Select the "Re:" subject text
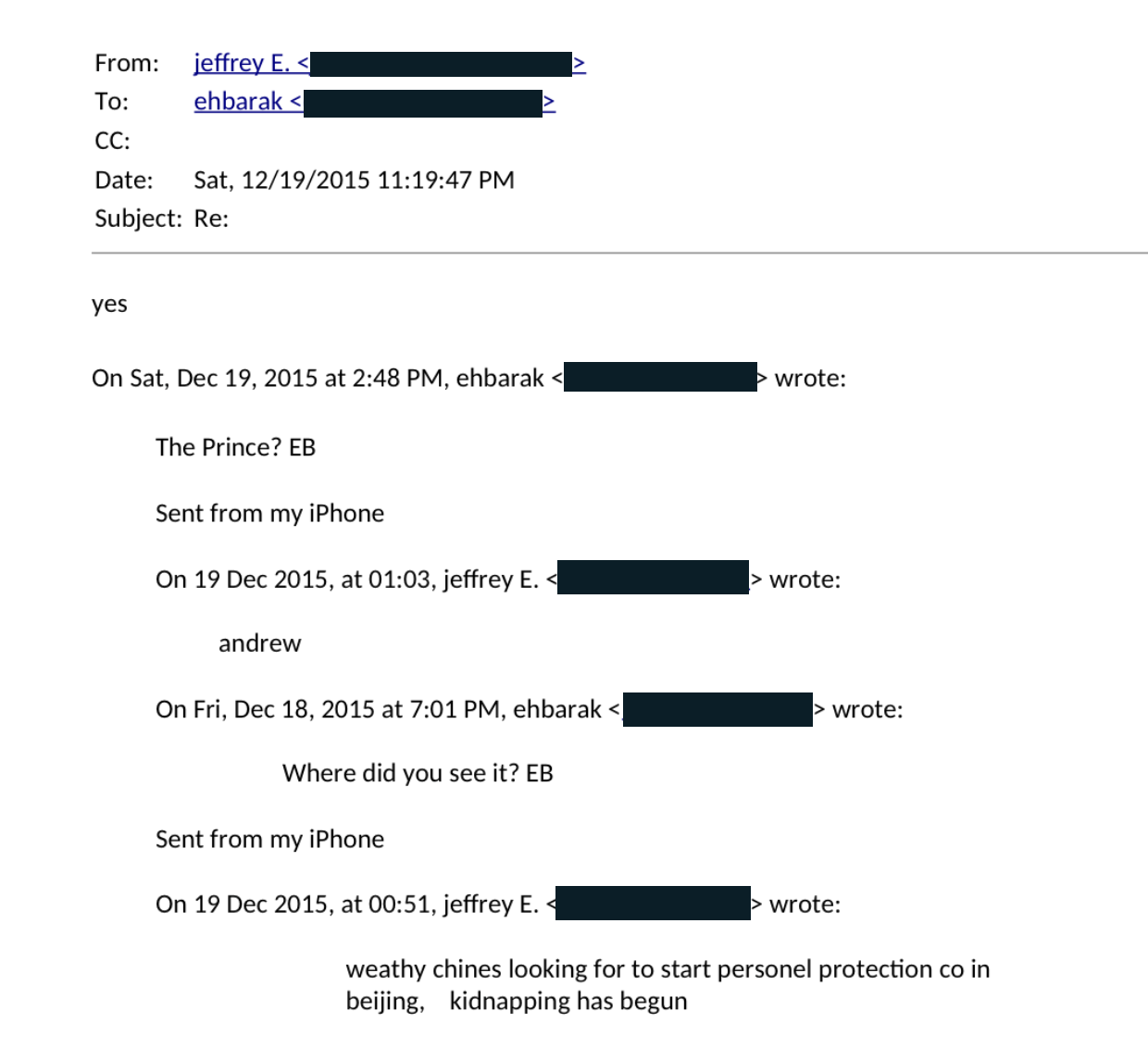Screen dimensions: 1148x1048 (211, 218)
